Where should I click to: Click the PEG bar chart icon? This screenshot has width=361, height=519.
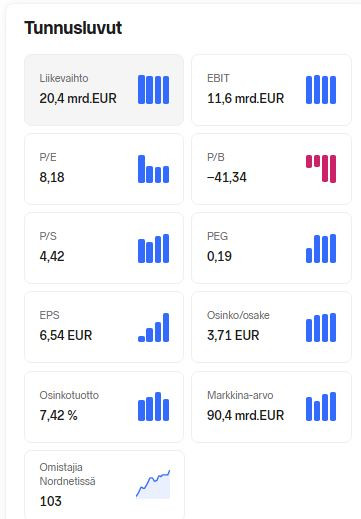pyautogui.click(x=321, y=248)
